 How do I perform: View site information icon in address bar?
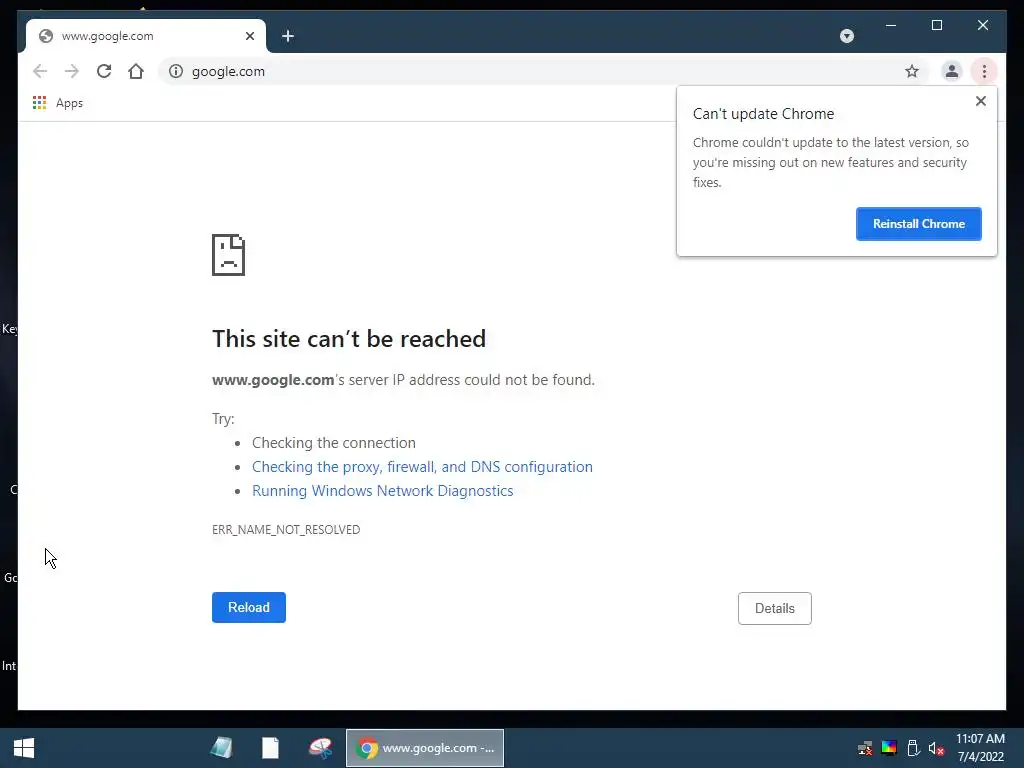(176, 71)
